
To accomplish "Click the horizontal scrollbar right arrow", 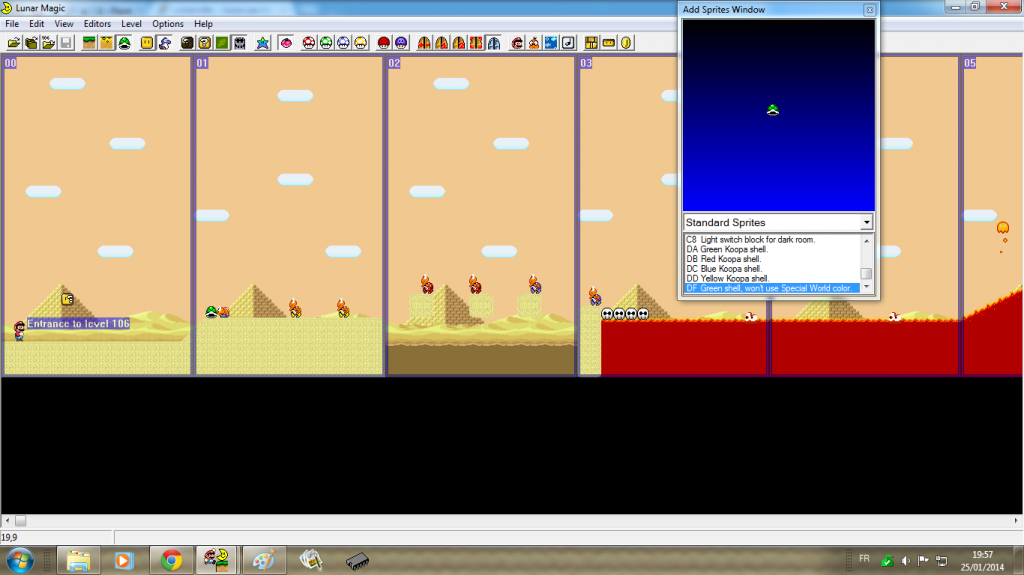I will [1016, 521].
